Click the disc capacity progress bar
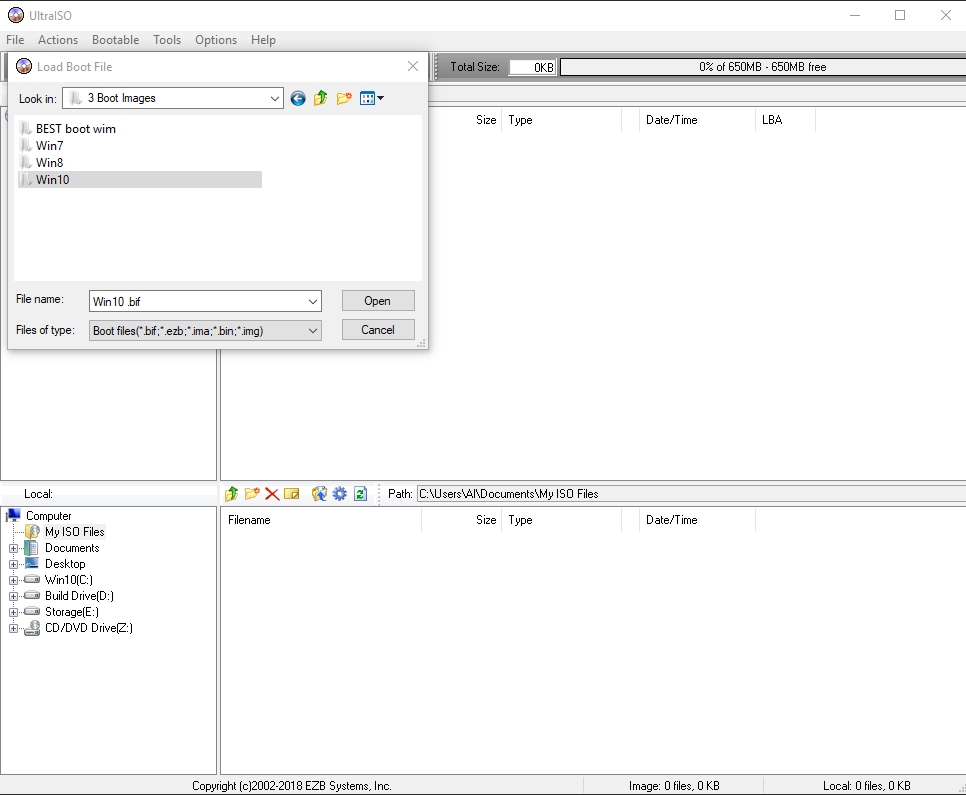Image resolution: width=966 pixels, height=795 pixels. [763, 67]
